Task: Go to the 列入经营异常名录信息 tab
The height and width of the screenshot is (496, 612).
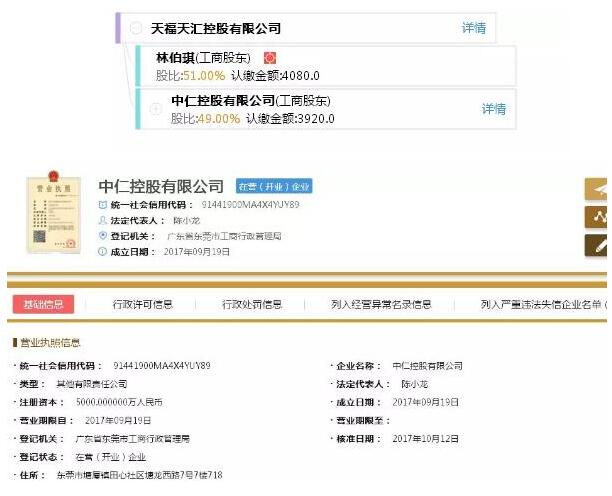Action: [381, 305]
